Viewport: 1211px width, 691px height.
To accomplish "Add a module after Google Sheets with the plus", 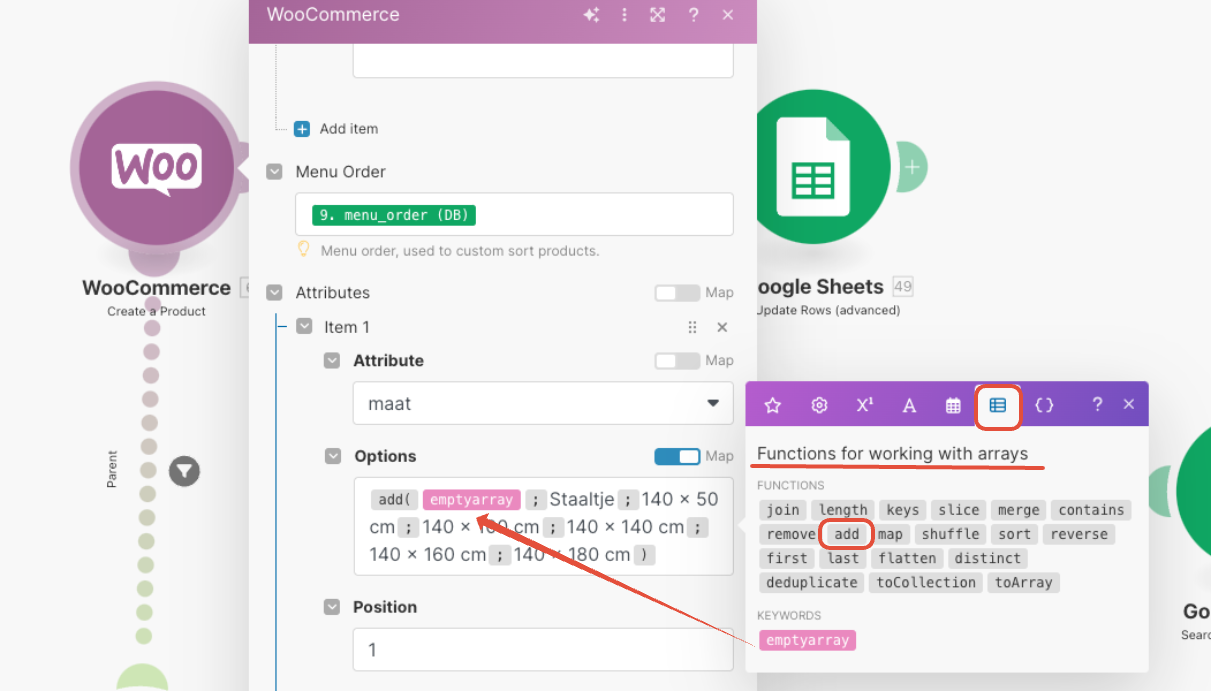I will tap(911, 167).
